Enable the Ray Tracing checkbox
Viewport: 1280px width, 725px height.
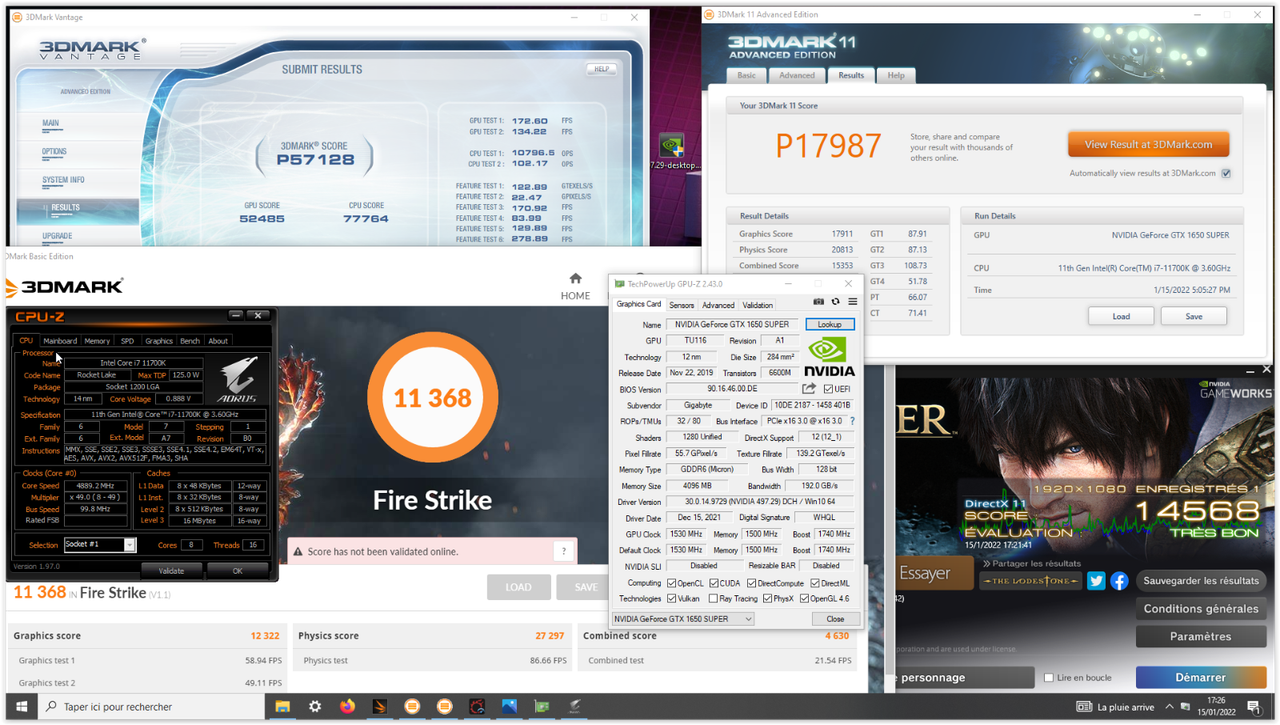coord(712,599)
